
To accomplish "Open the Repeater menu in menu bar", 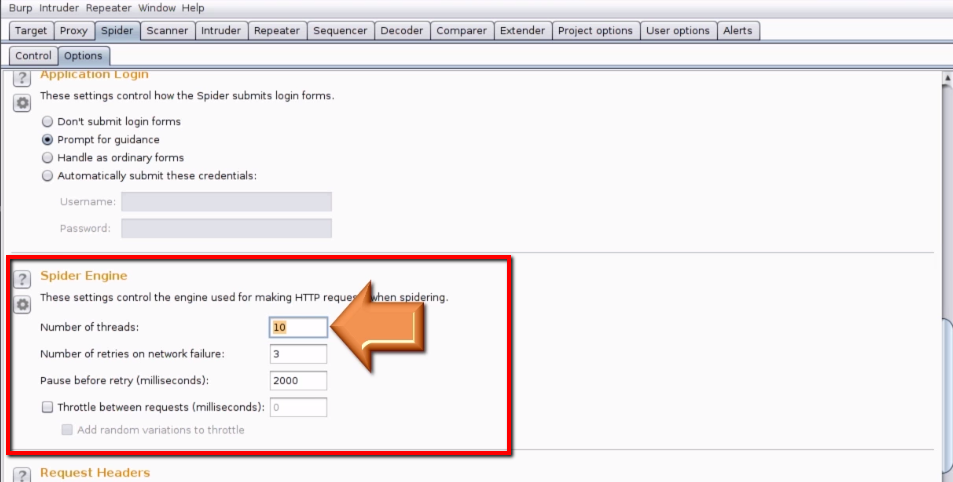I will click(108, 8).
